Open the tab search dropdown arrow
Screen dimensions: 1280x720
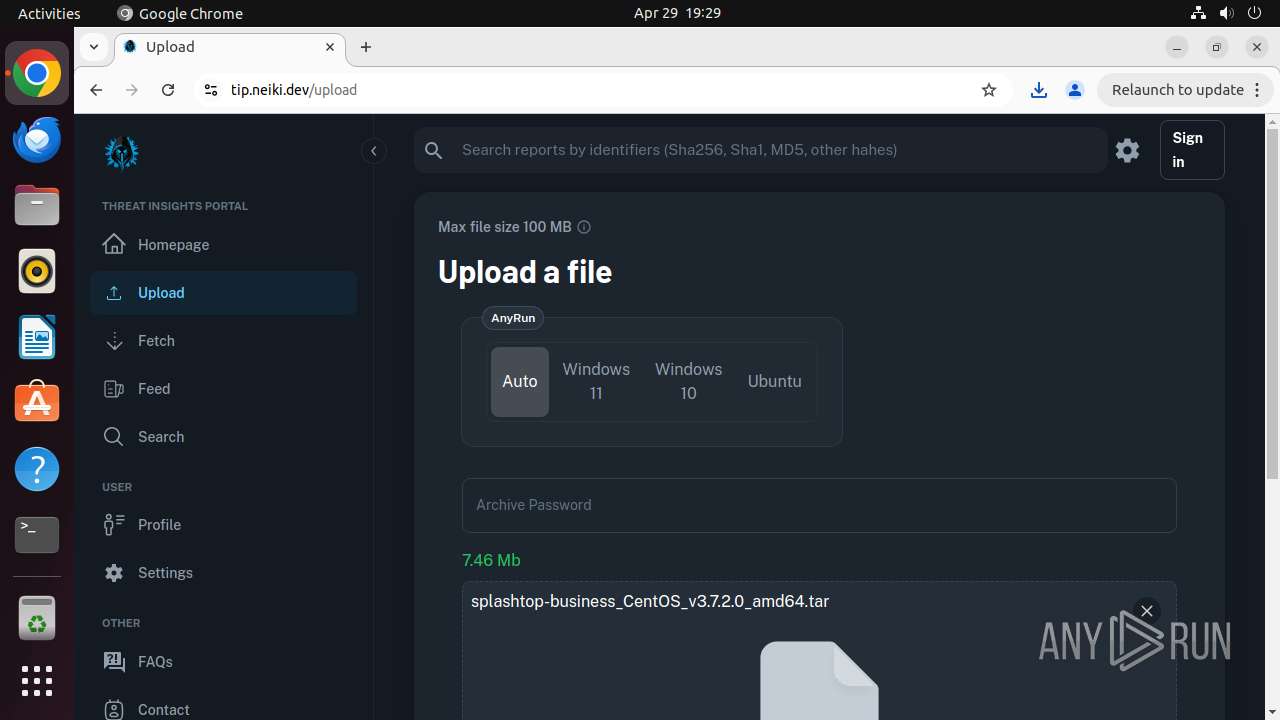point(93,47)
